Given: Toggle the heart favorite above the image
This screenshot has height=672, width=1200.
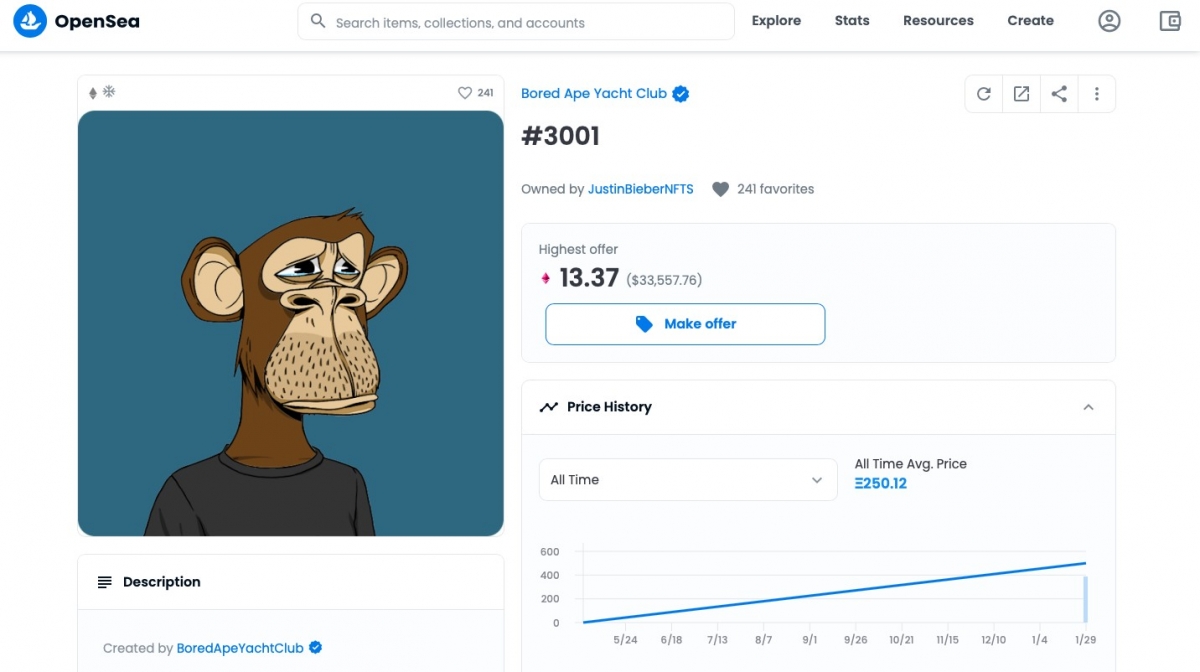Looking at the screenshot, I should tap(465, 93).
